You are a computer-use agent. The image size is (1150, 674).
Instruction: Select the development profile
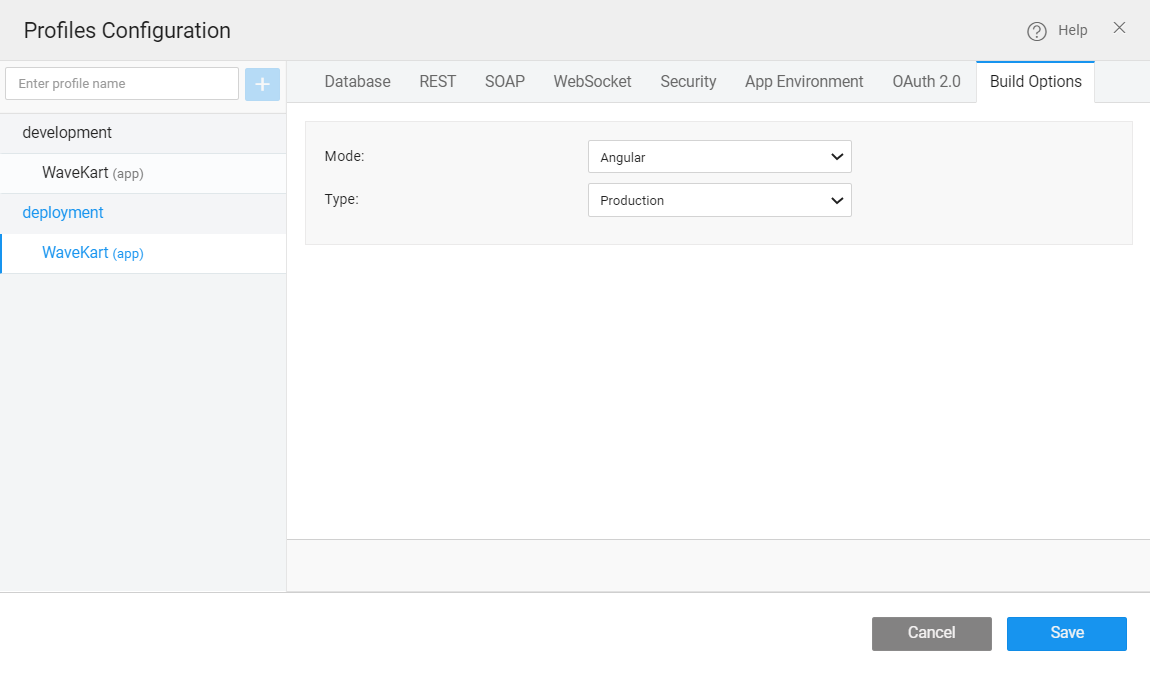click(x=67, y=133)
